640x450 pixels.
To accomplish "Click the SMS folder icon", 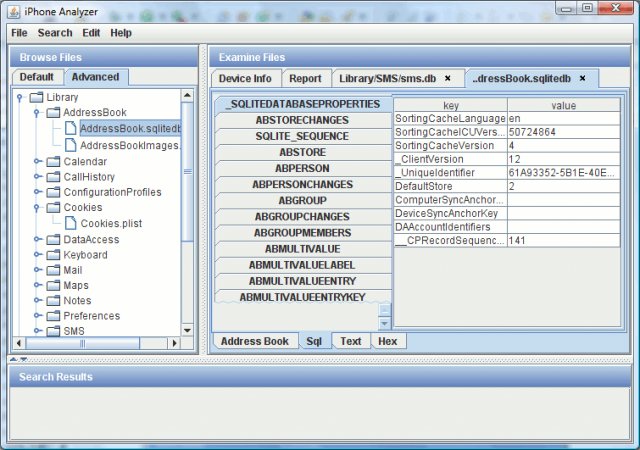I will (53, 331).
